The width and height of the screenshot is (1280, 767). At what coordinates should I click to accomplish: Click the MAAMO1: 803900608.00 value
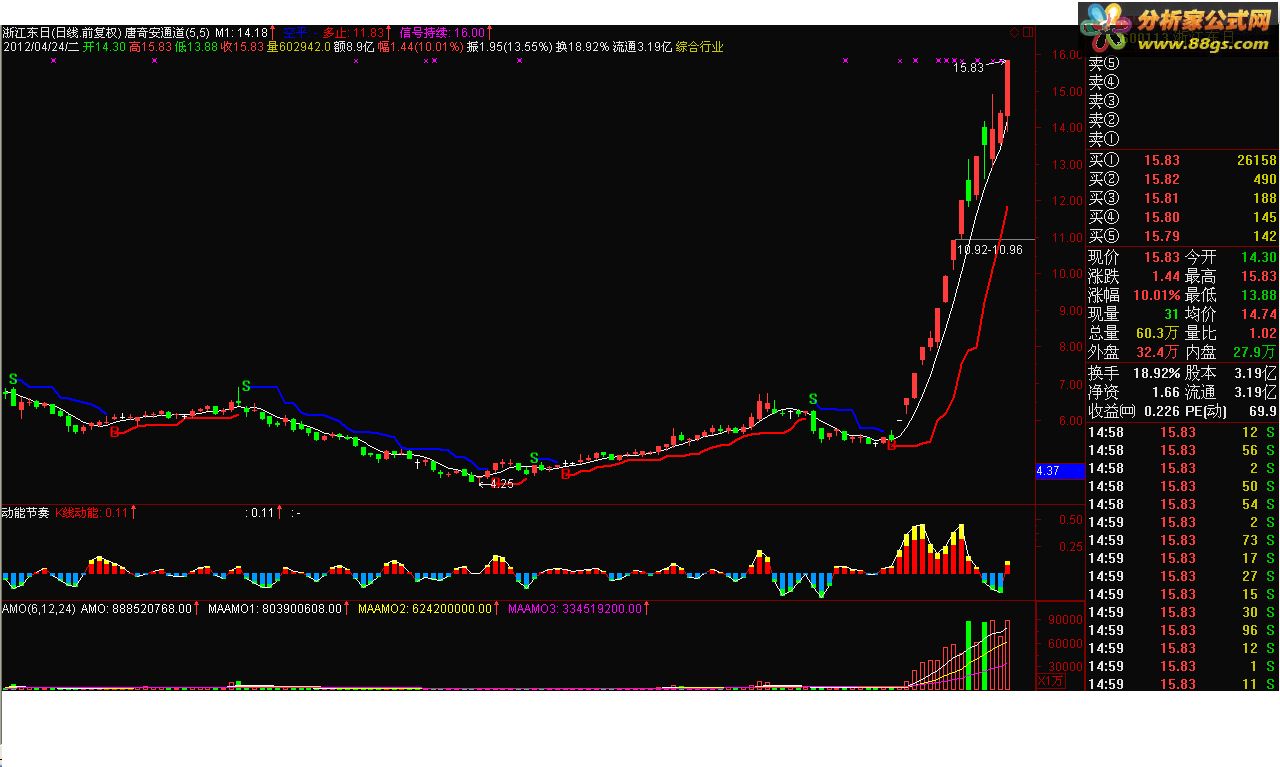point(275,608)
